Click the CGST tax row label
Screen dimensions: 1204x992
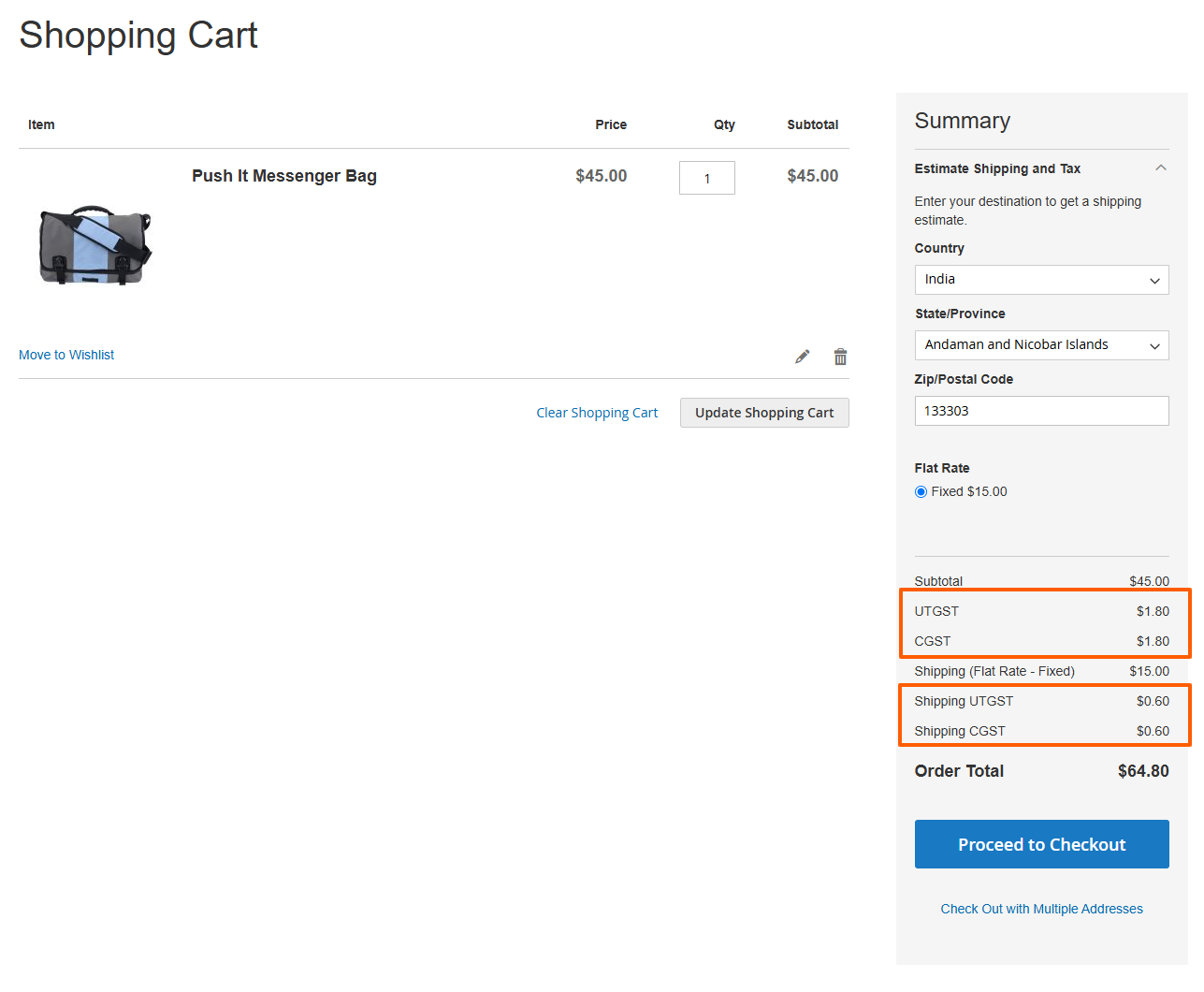[x=932, y=641]
